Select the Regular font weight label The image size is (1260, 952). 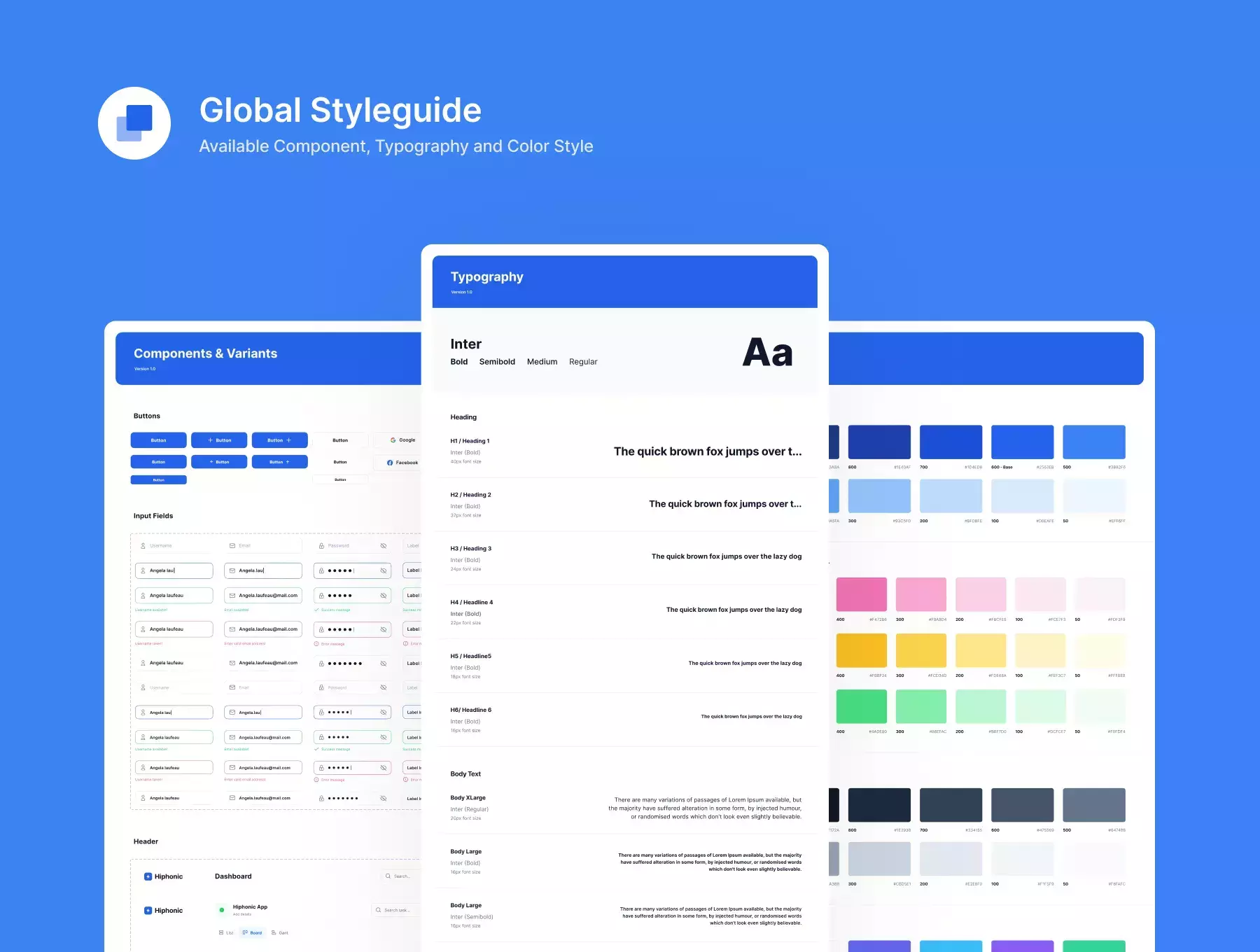(583, 362)
